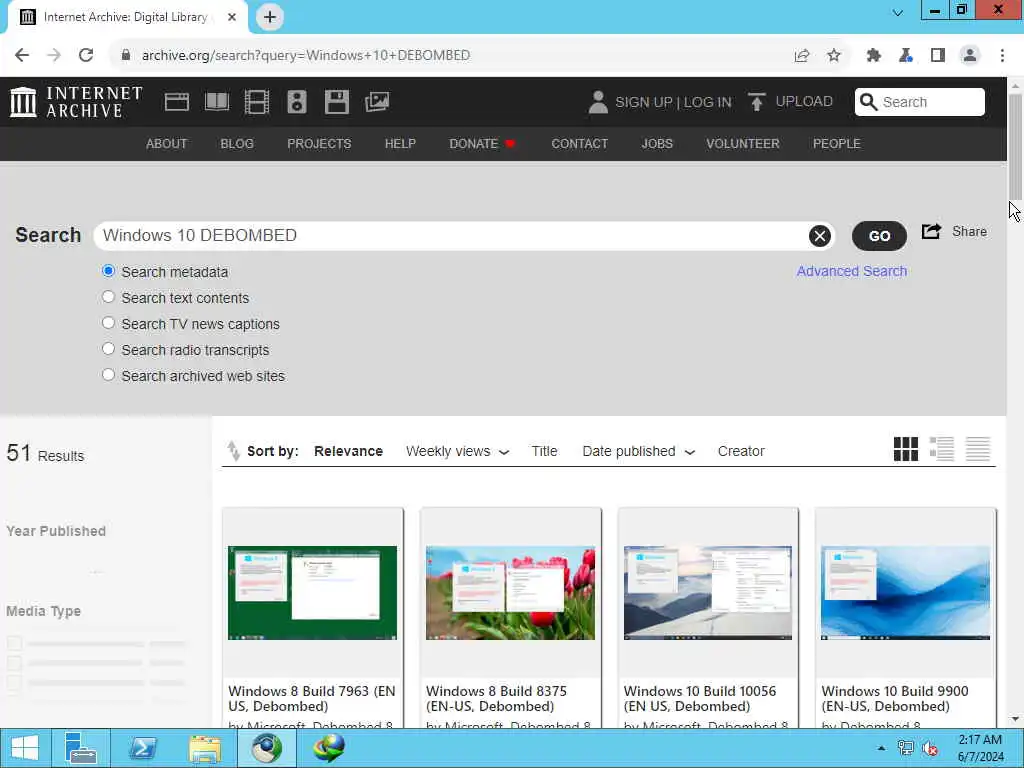1024x768 pixels.
Task: Click SIGN UP link
Action: (x=643, y=103)
